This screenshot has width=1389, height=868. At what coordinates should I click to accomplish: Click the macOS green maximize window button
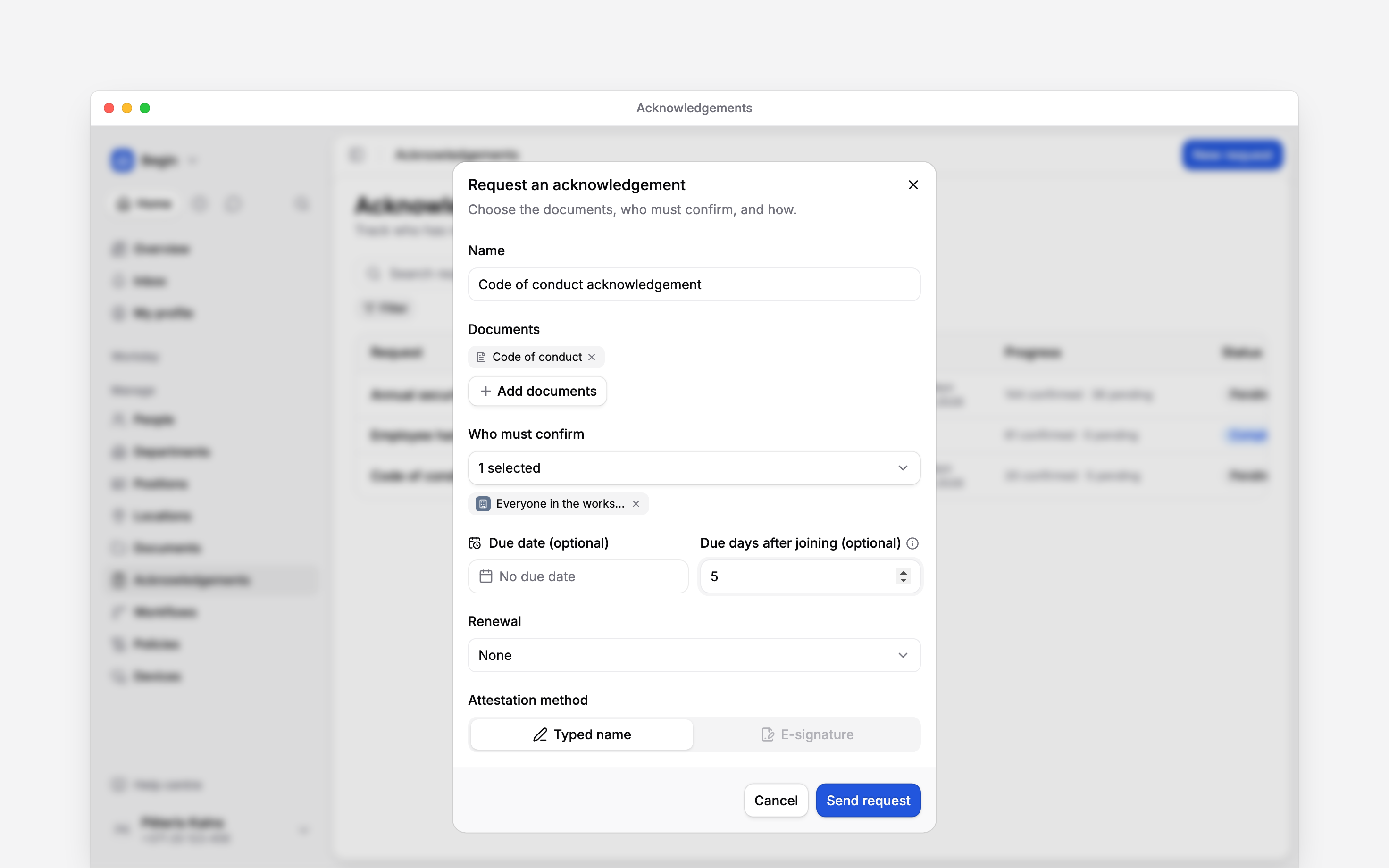click(145, 108)
